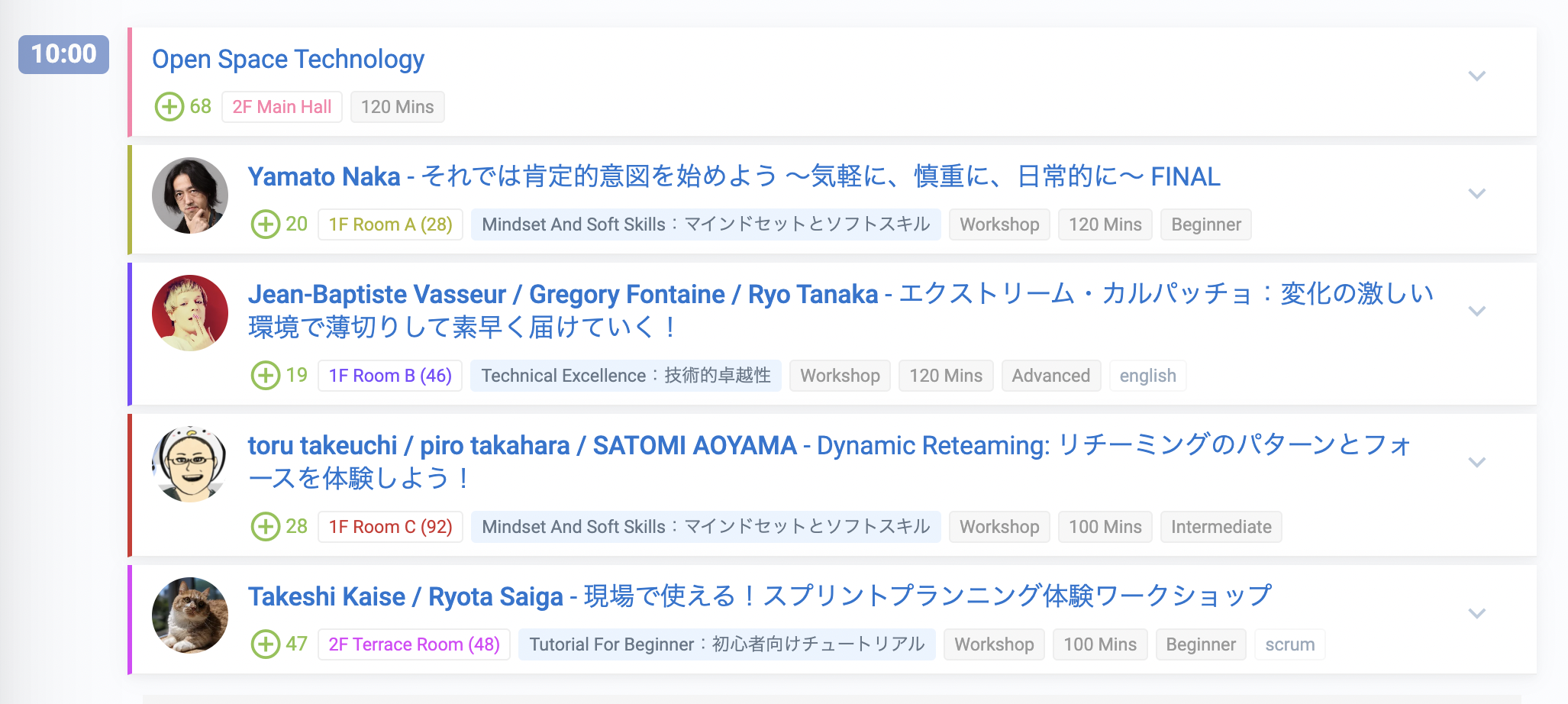Image resolution: width=1568 pixels, height=704 pixels.
Task: Click plus icon for Takeshi Kaise session
Action: [x=266, y=644]
